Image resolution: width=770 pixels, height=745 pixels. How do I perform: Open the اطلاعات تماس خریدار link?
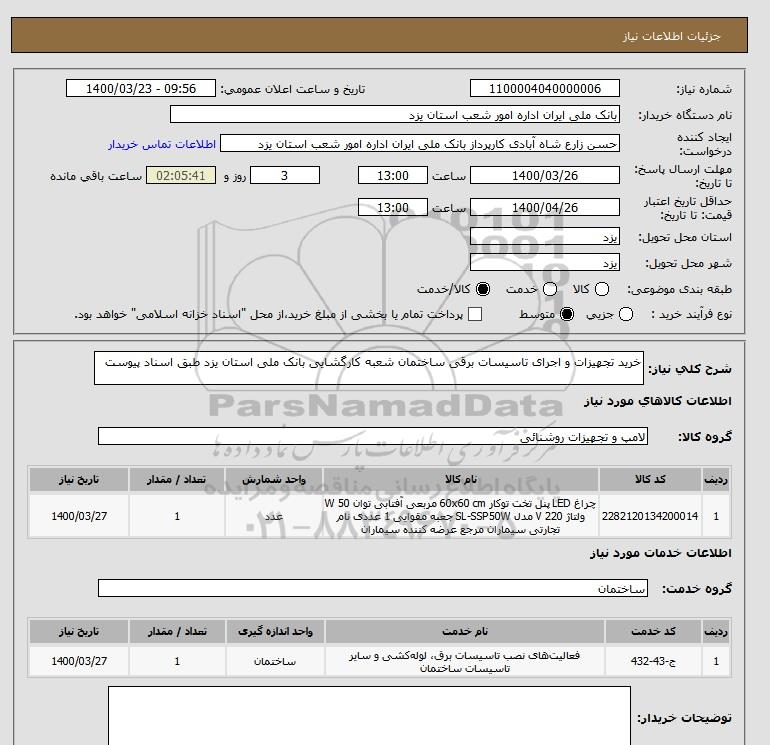coord(162,144)
